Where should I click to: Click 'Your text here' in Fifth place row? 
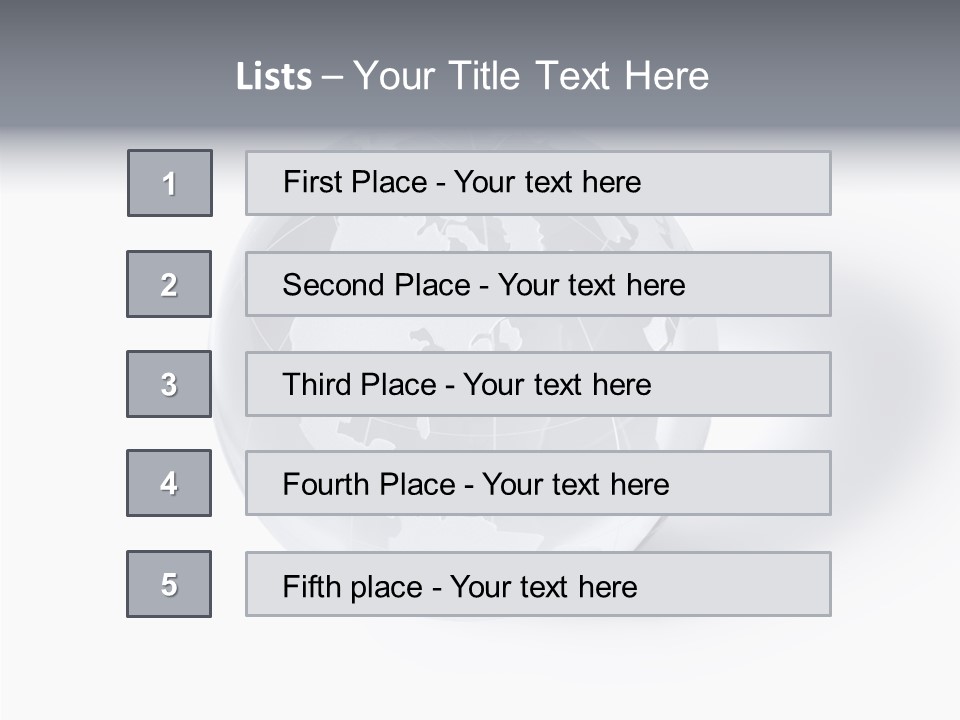point(543,586)
